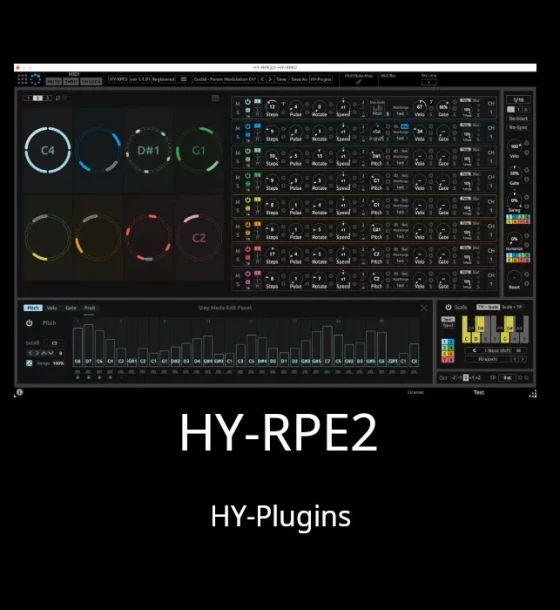Click previous scale arrow beside Hirajoshi
Screen dimensions: 560x610
pos(515,359)
